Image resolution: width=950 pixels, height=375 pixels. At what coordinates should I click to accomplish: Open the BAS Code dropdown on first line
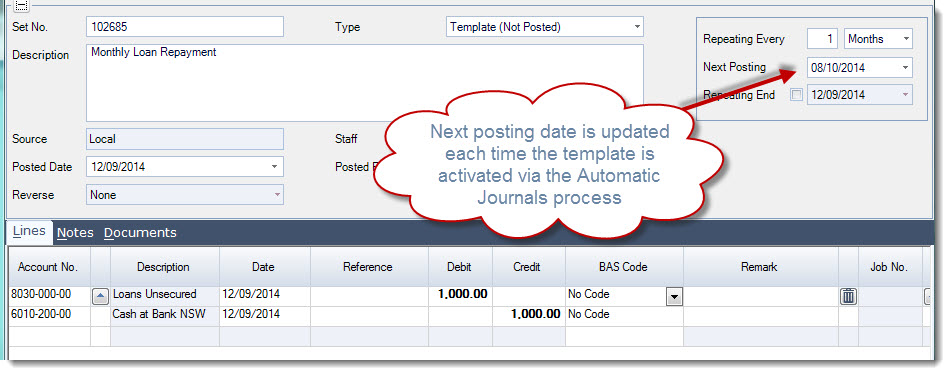pyautogui.click(x=674, y=296)
